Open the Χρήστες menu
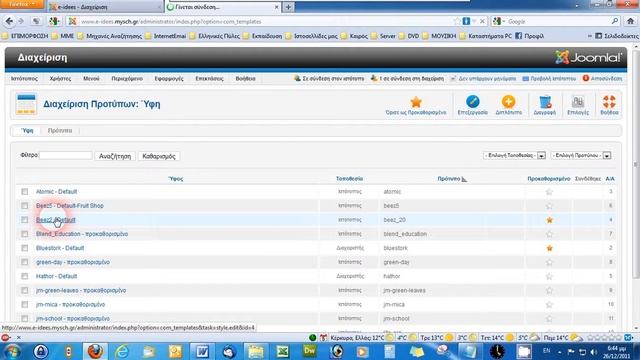The height and width of the screenshot is (360, 640). point(60,78)
